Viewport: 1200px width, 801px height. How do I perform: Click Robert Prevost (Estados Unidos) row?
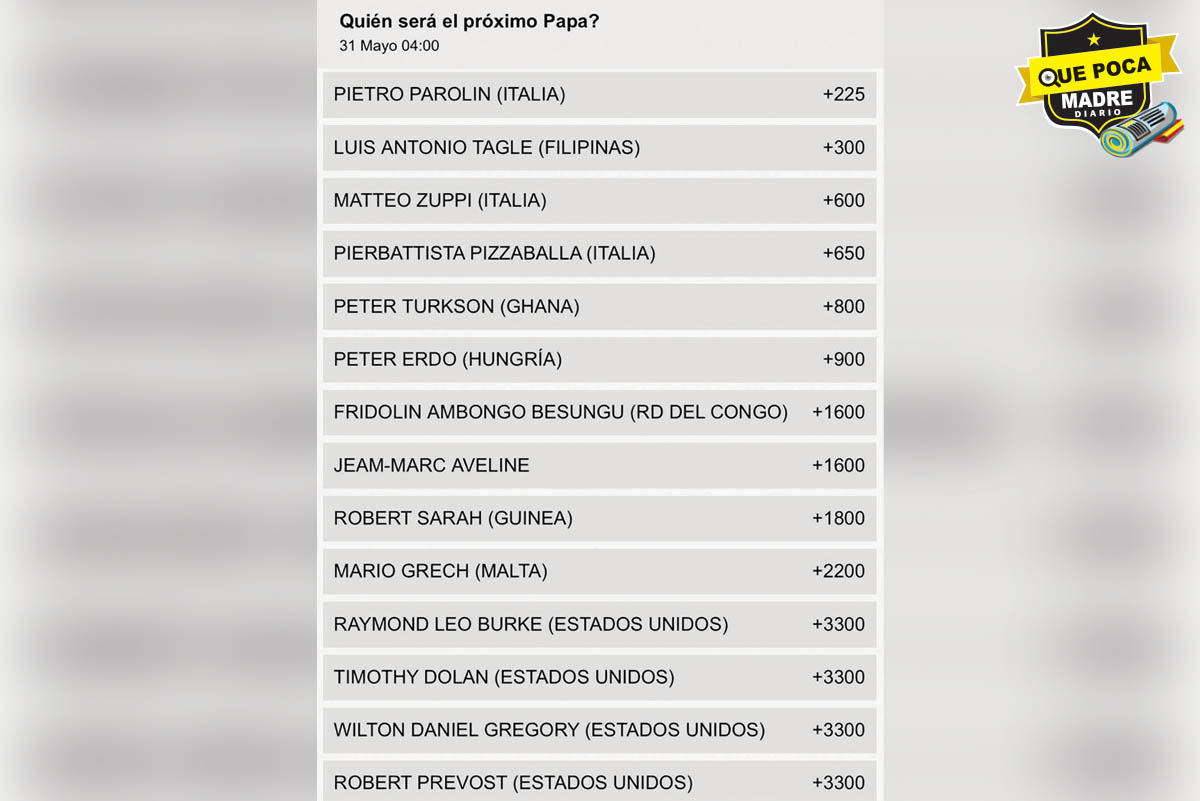pos(599,782)
